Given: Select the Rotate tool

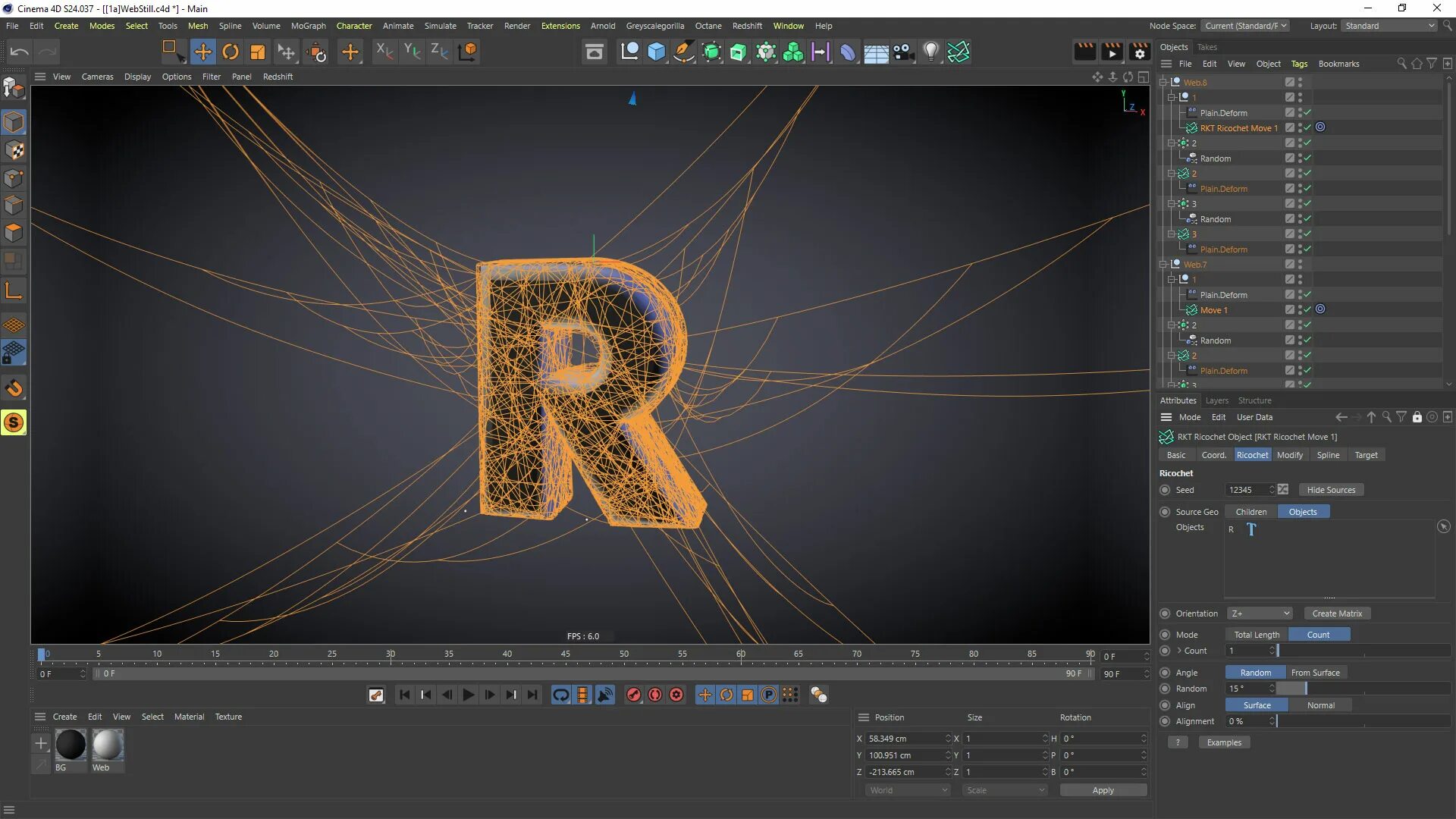Looking at the screenshot, I should click(x=231, y=52).
